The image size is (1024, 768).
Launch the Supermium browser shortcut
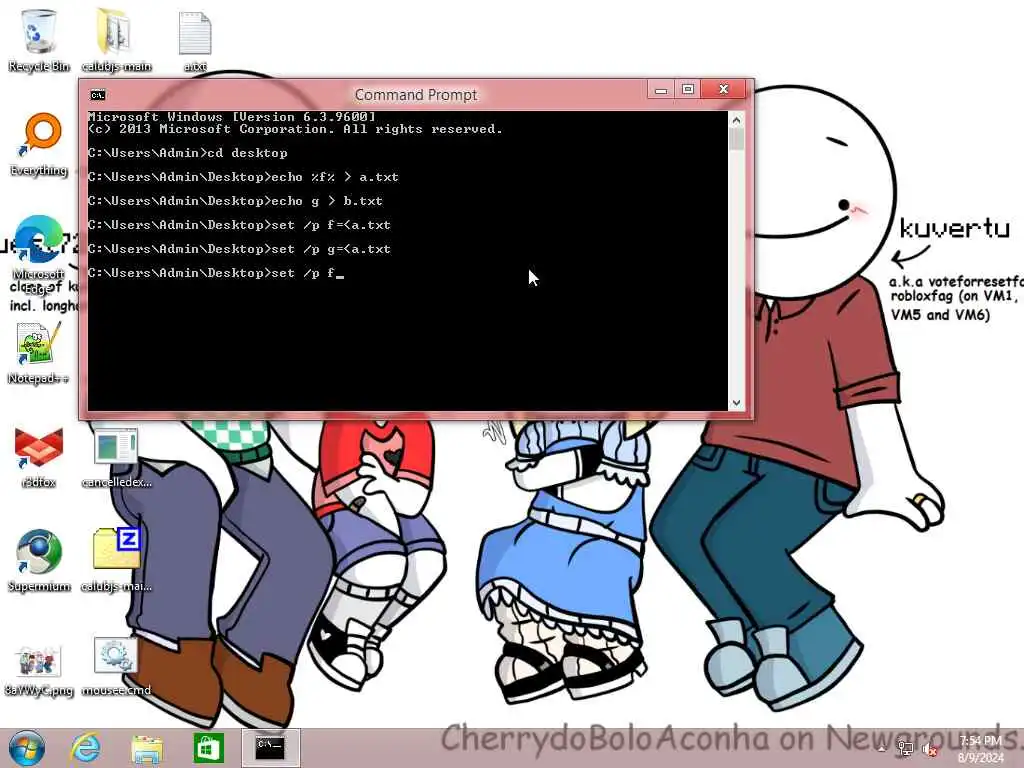point(39,560)
